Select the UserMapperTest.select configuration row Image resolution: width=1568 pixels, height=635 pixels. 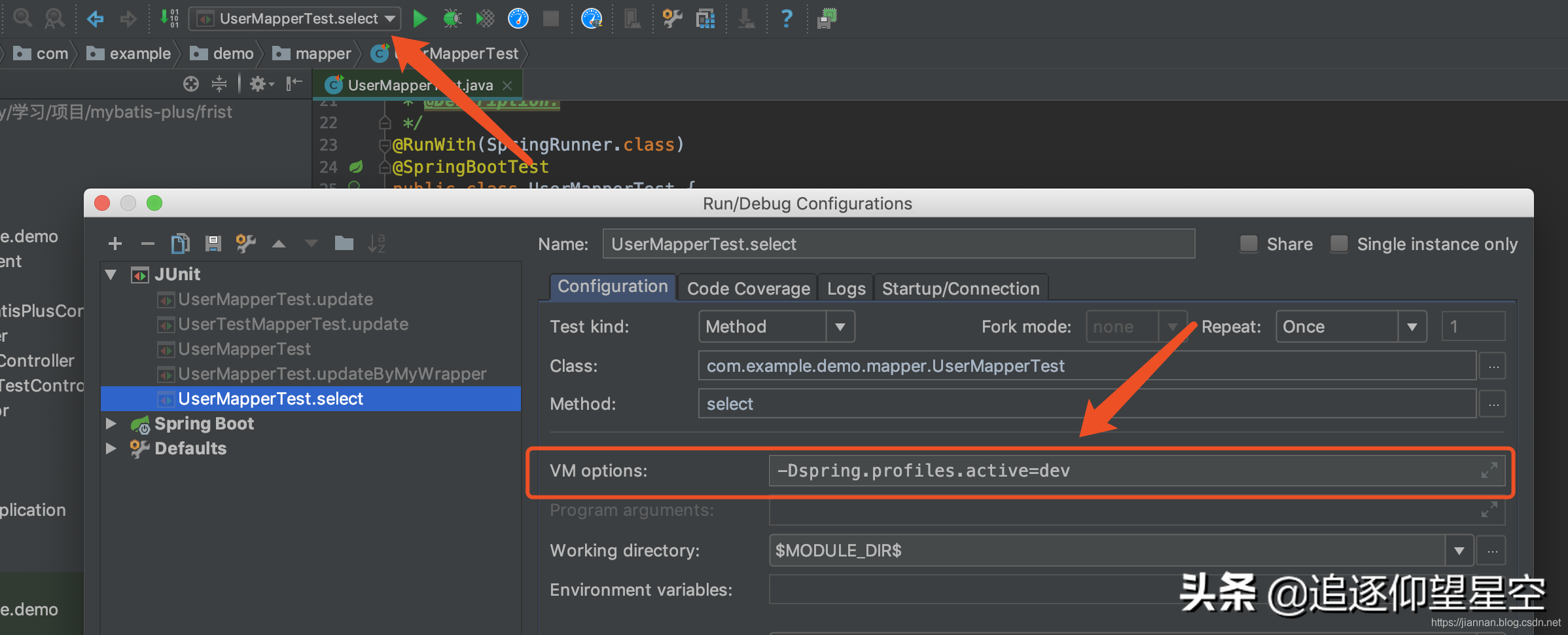[x=311, y=399]
